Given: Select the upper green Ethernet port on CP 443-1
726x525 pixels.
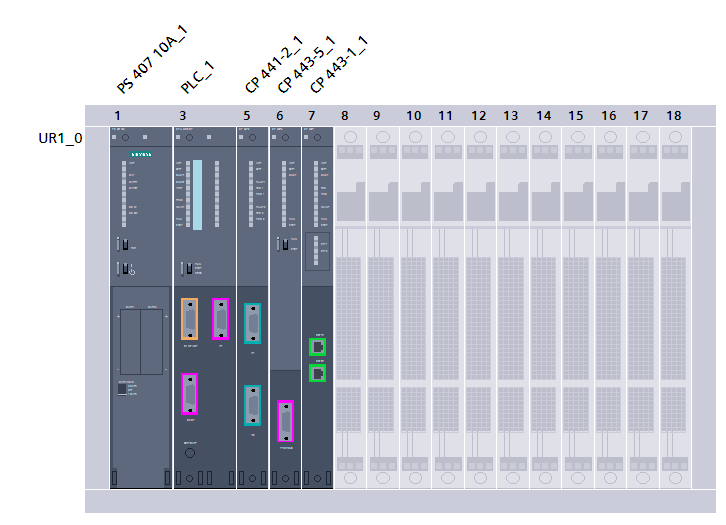Looking at the screenshot, I should [318, 347].
